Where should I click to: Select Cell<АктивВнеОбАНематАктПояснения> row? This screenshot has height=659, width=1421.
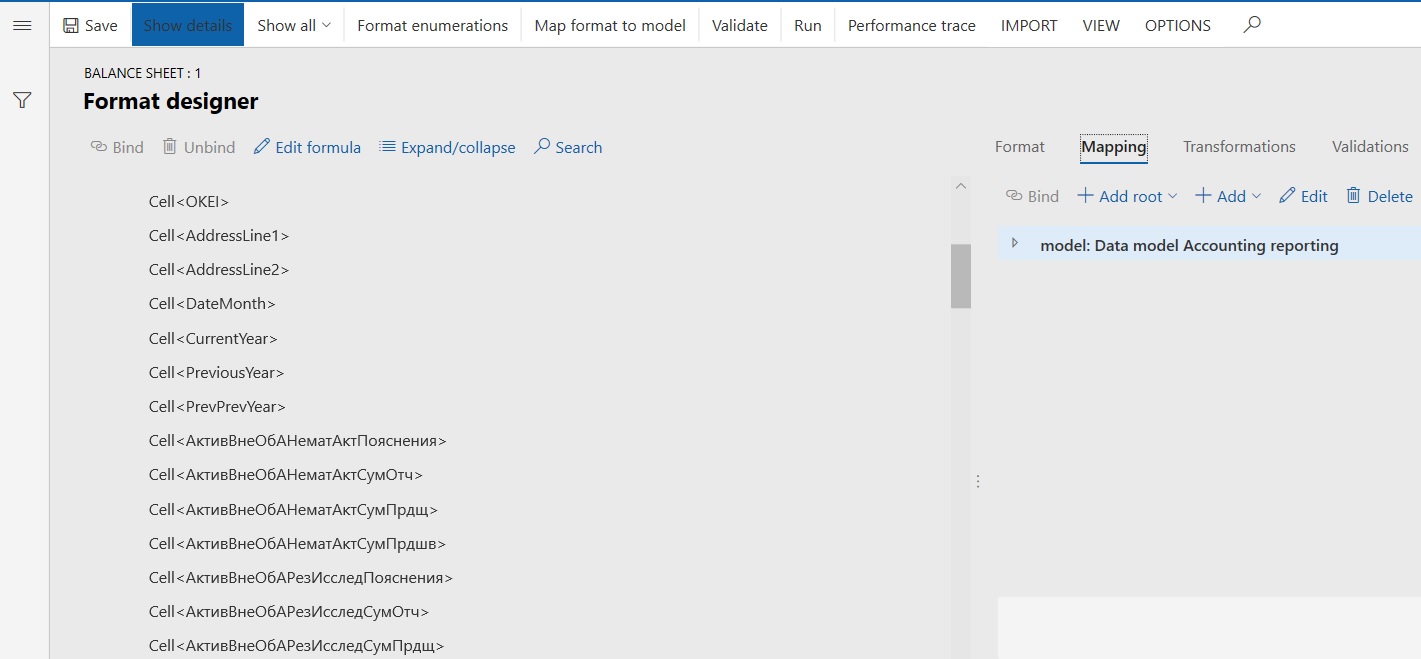pyautogui.click(x=297, y=440)
